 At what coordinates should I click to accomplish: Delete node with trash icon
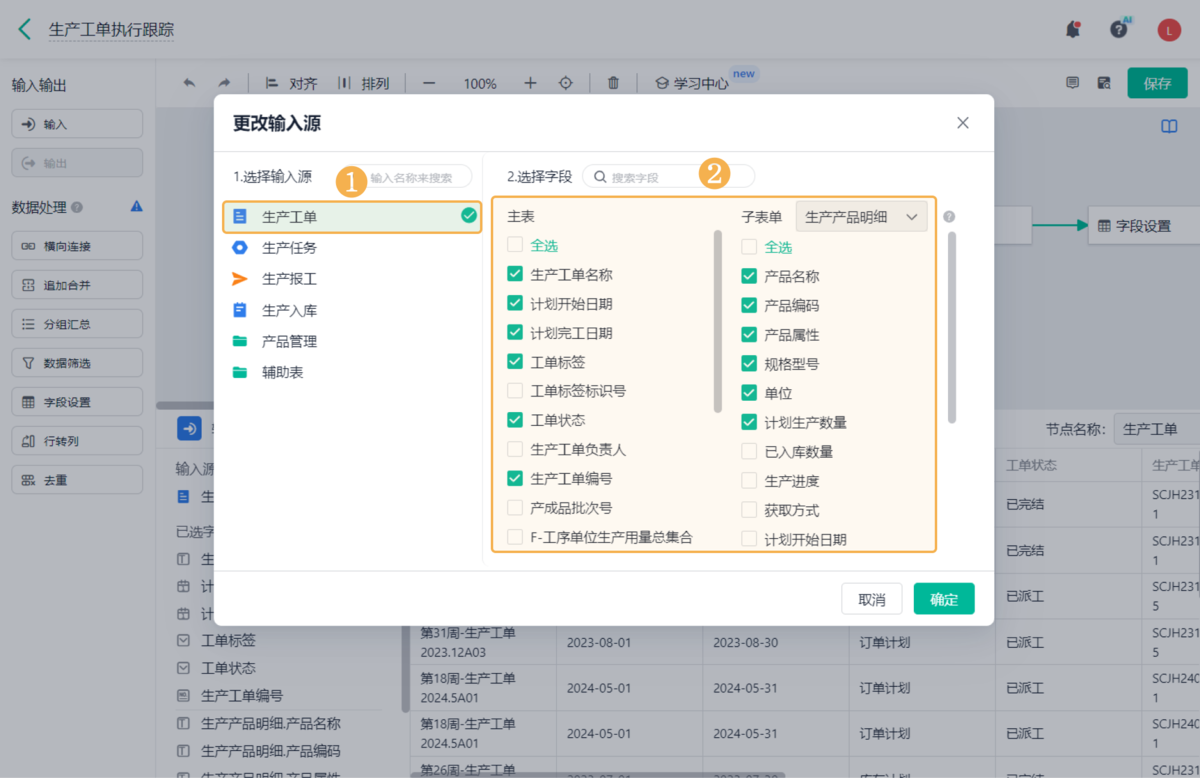coord(614,83)
